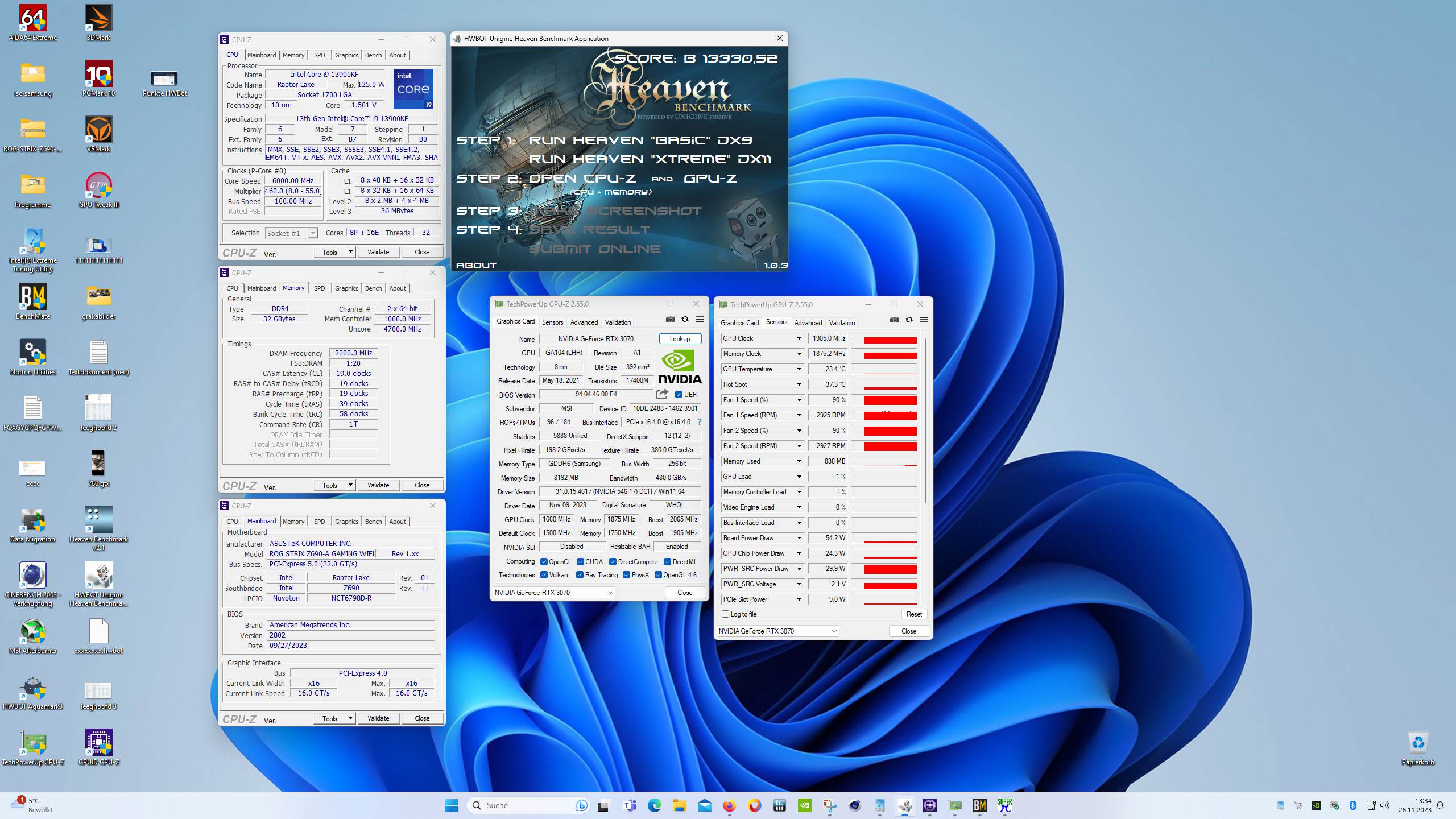
Task: Open 3DMark desktop icon
Action: (98, 23)
